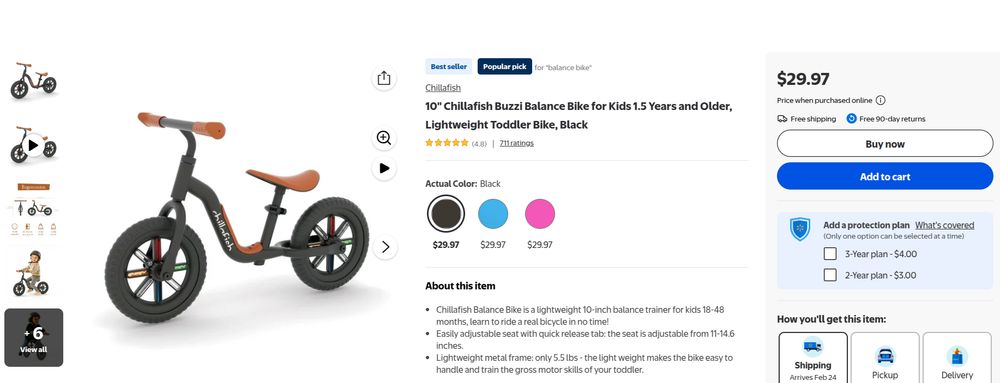This screenshot has width=1000, height=383.
Task: Play the product video icon beside image
Action: 383,168
